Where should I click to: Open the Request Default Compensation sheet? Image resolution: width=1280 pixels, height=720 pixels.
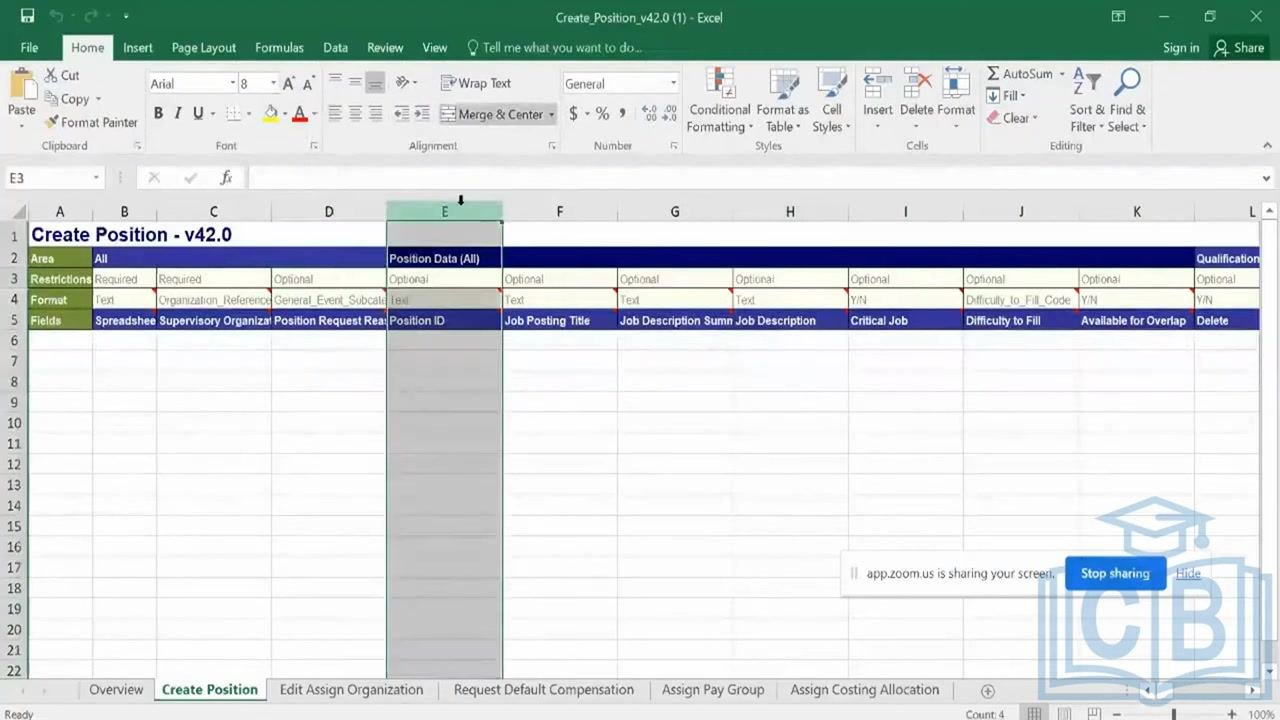(544, 690)
